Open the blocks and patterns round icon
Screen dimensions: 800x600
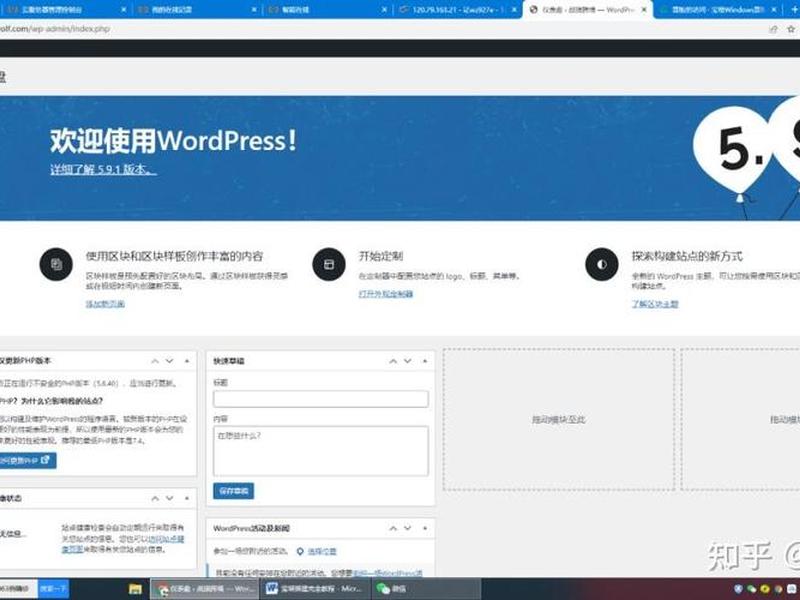pos(56,264)
